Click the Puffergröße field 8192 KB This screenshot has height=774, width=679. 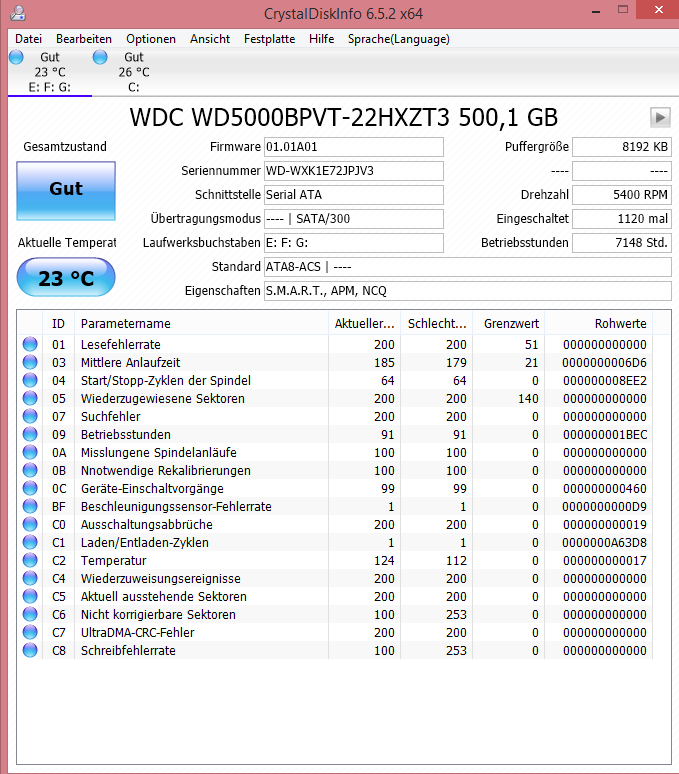pyautogui.click(x=622, y=147)
